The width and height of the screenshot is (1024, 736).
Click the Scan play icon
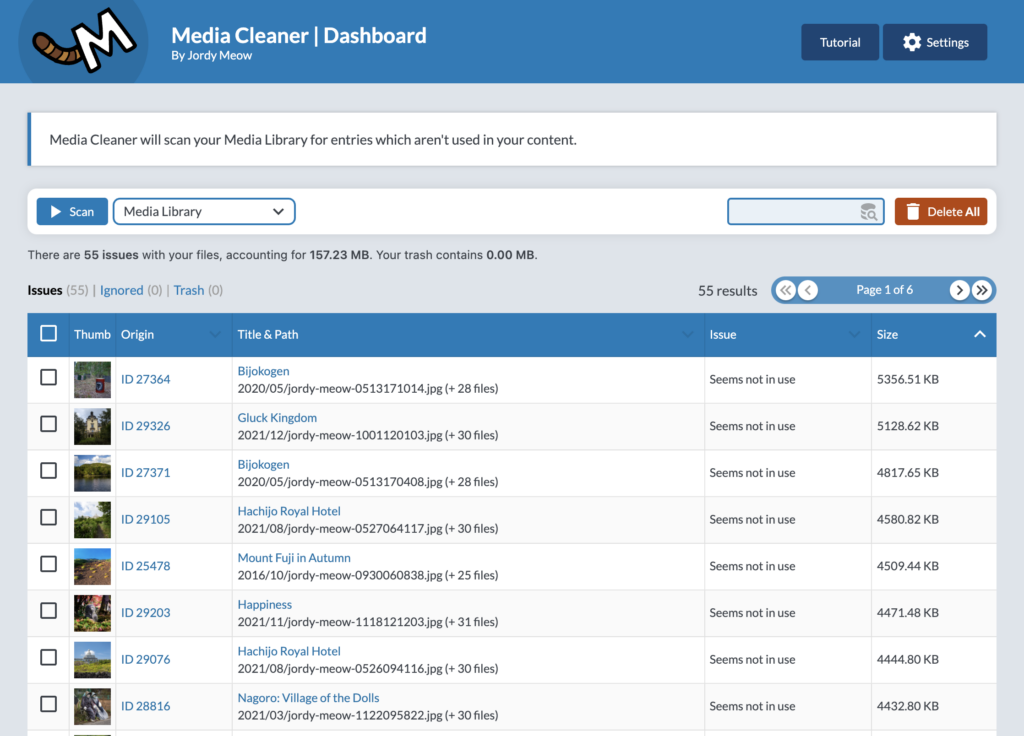(55, 211)
